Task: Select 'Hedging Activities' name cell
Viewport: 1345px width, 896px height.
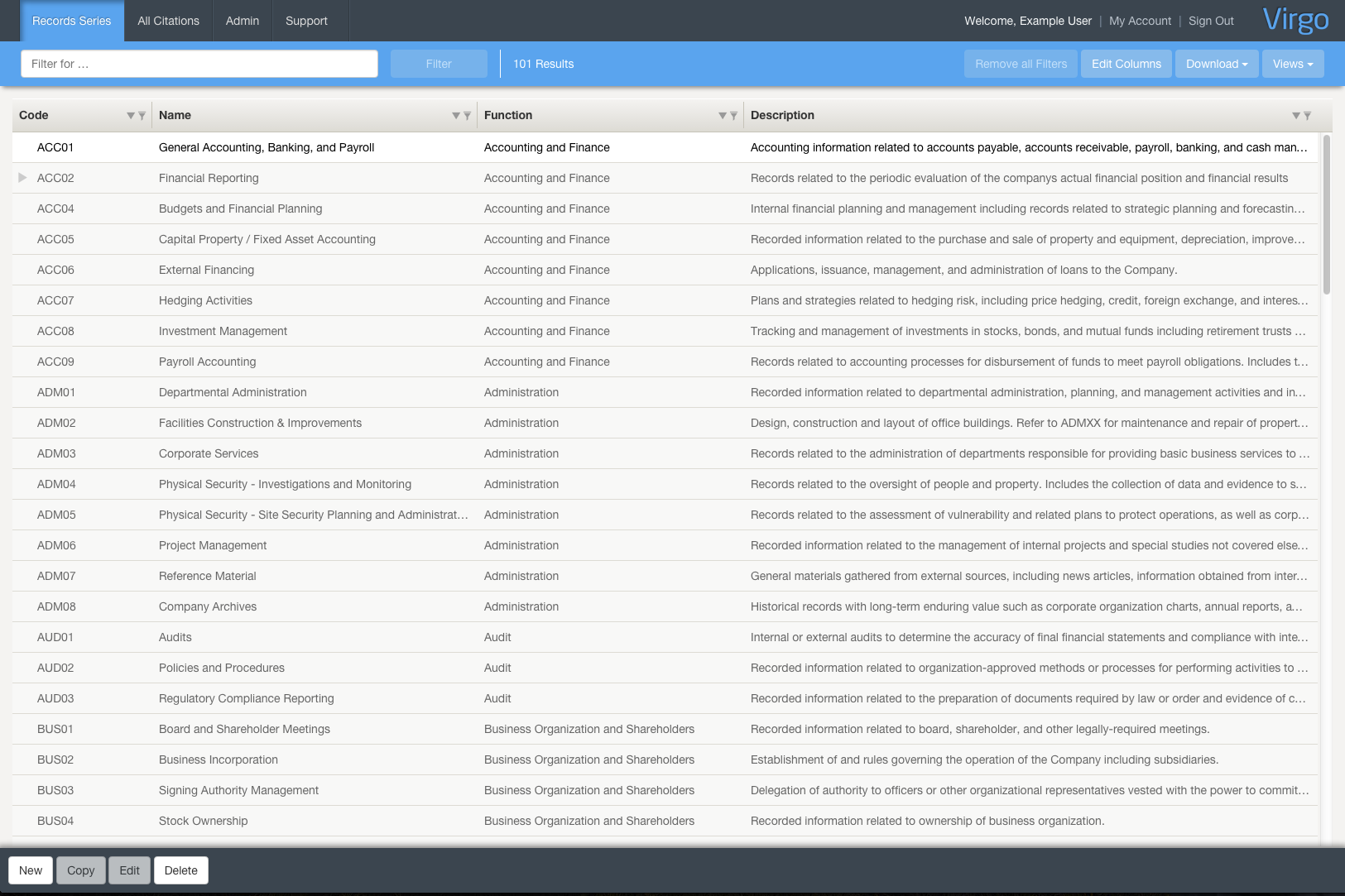Action: [205, 300]
